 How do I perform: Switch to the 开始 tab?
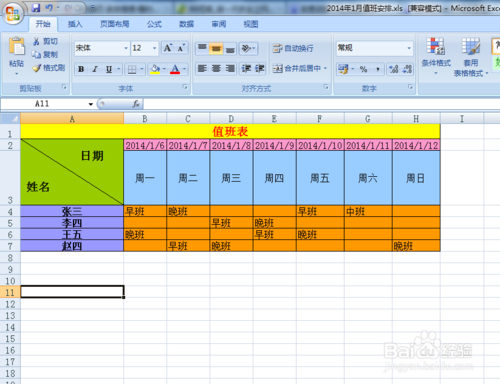point(43,24)
